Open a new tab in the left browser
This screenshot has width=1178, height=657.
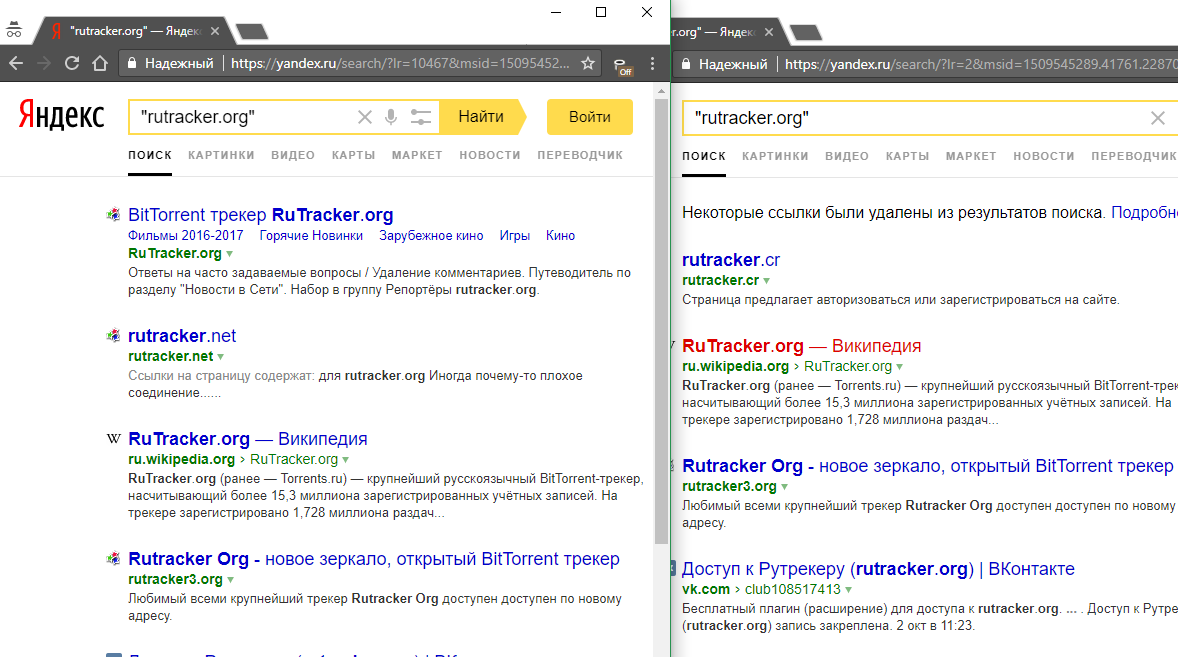tap(251, 31)
